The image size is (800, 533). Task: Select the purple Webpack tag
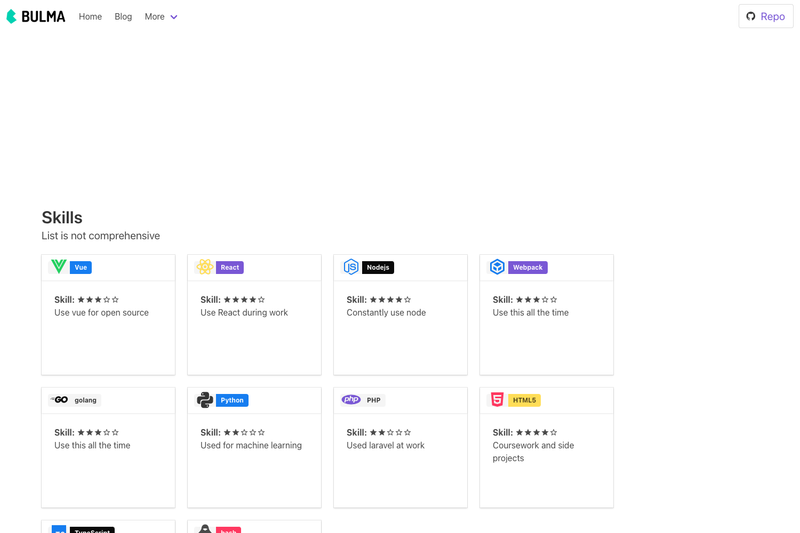click(x=528, y=267)
